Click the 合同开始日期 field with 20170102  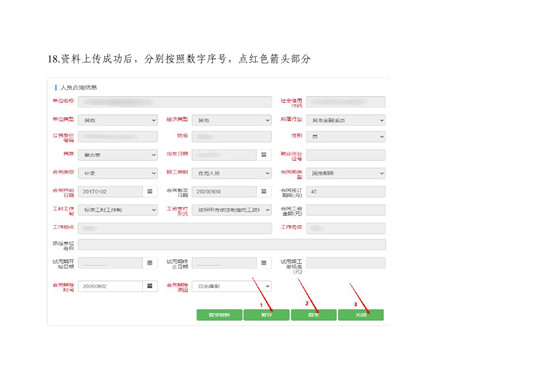tap(110, 192)
